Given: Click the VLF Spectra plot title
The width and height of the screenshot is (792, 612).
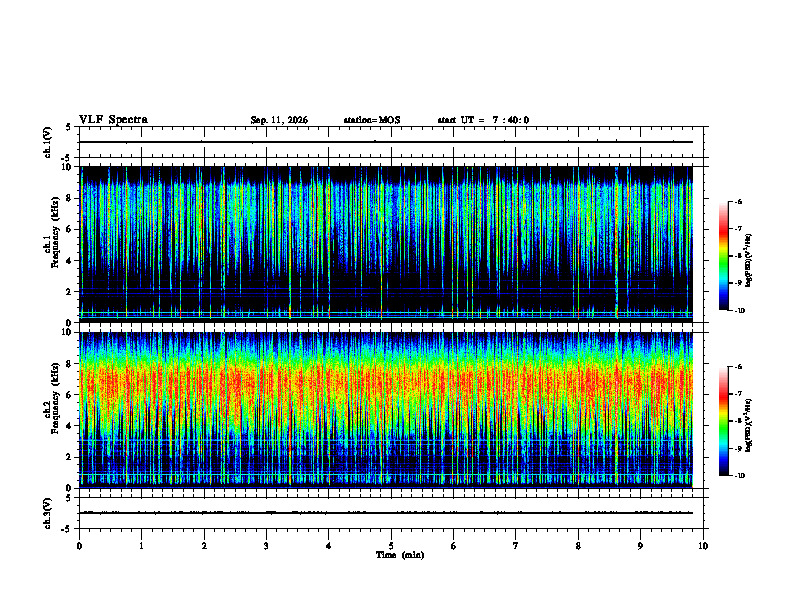Looking at the screenshot, I should pyautogui.click(x=113, y=120).
